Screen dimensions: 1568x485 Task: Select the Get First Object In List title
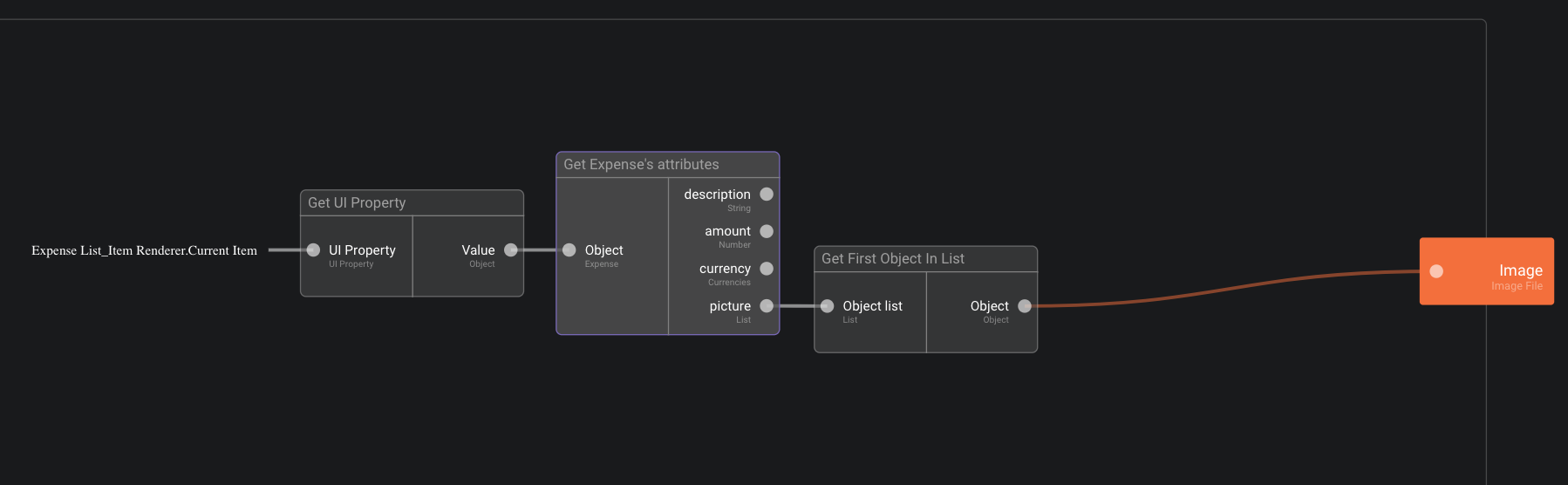click(x=892, y=259)
